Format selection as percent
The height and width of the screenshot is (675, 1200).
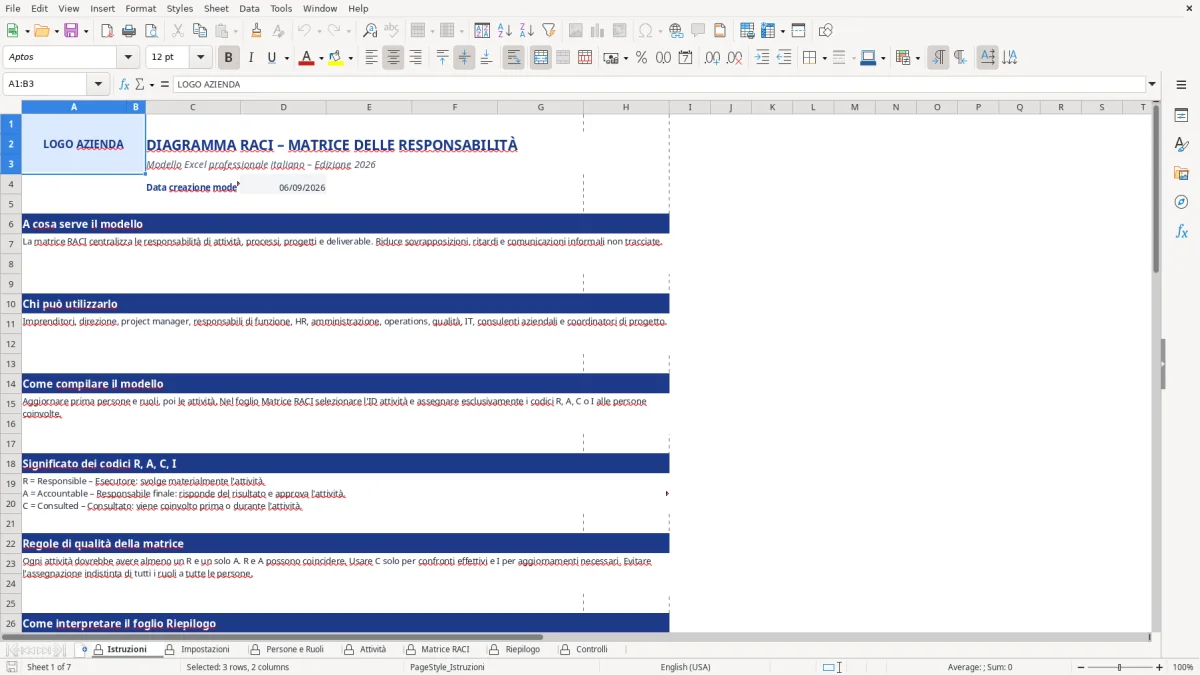pos(641,58)
